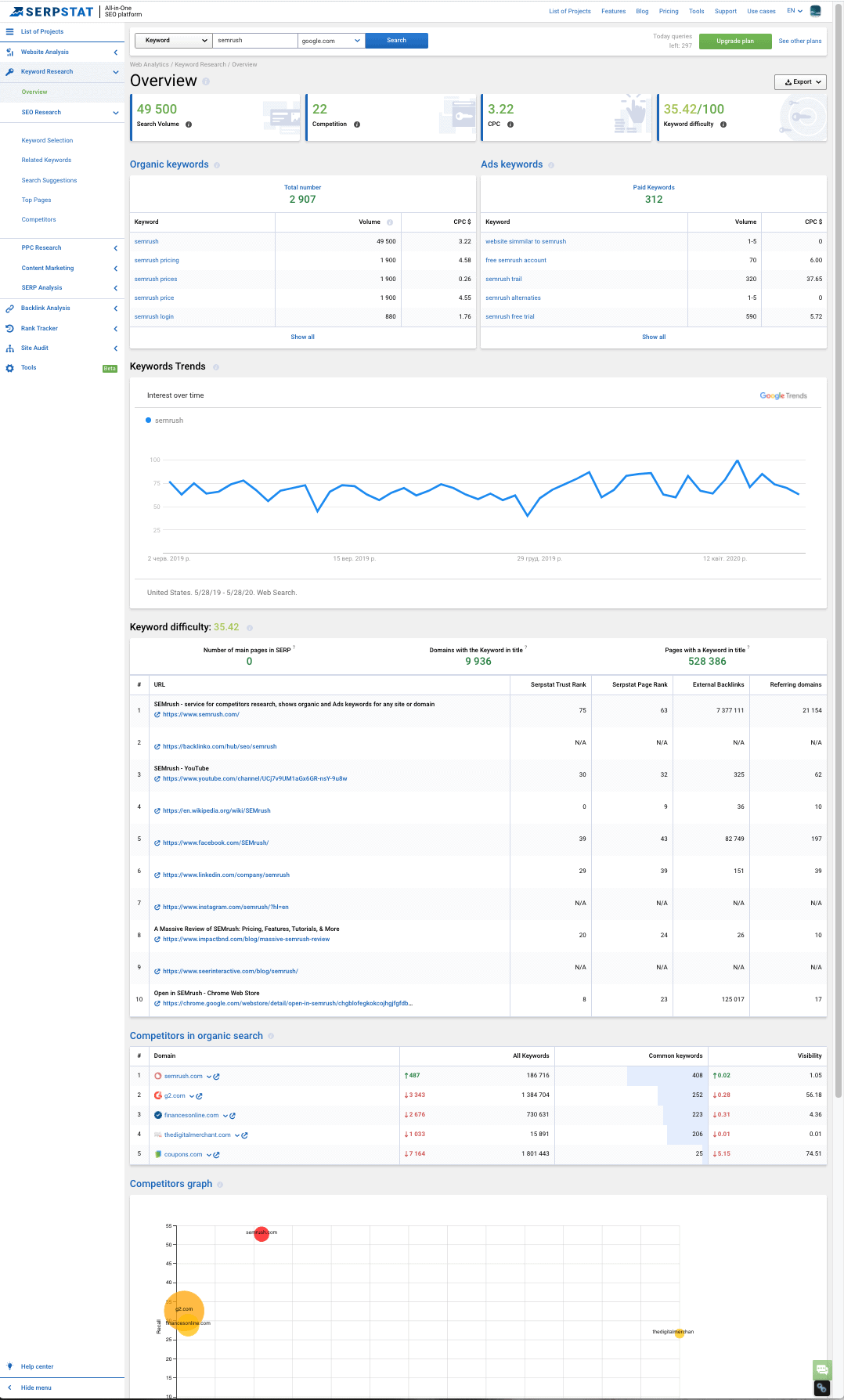
Task: Expand thedigitalmerchant.com domain dropdown chevron
Action: click(236, 1135)
